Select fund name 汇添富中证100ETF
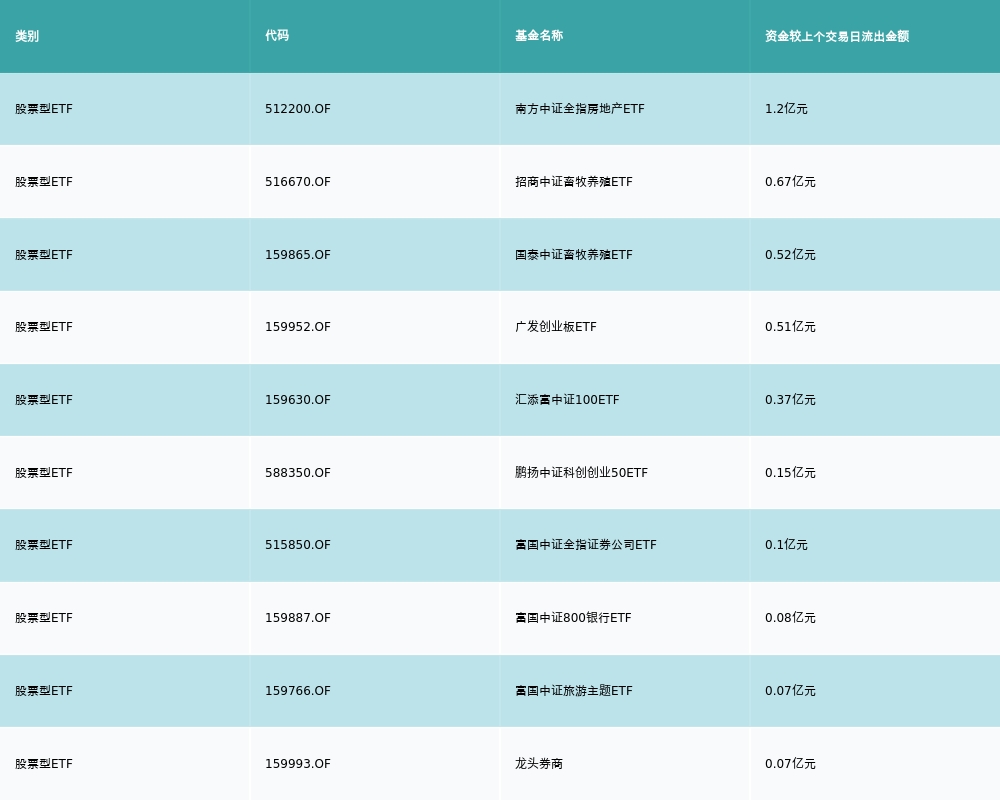 pyautogui.click(x=567, y=400)
